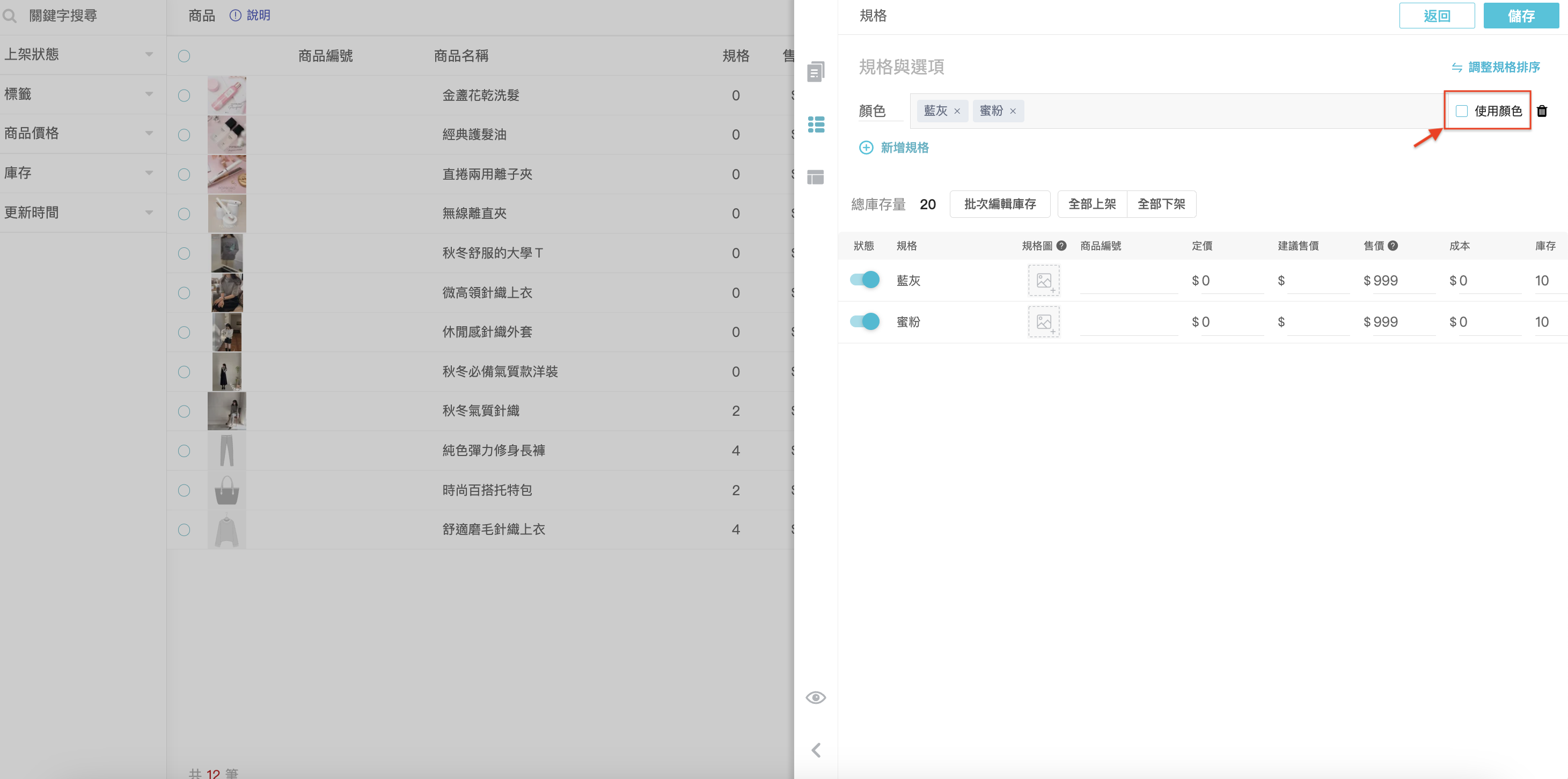Remove the 藍灰 tag
The height and width of the screenshot is (779, 1568).
click(957, 112)
